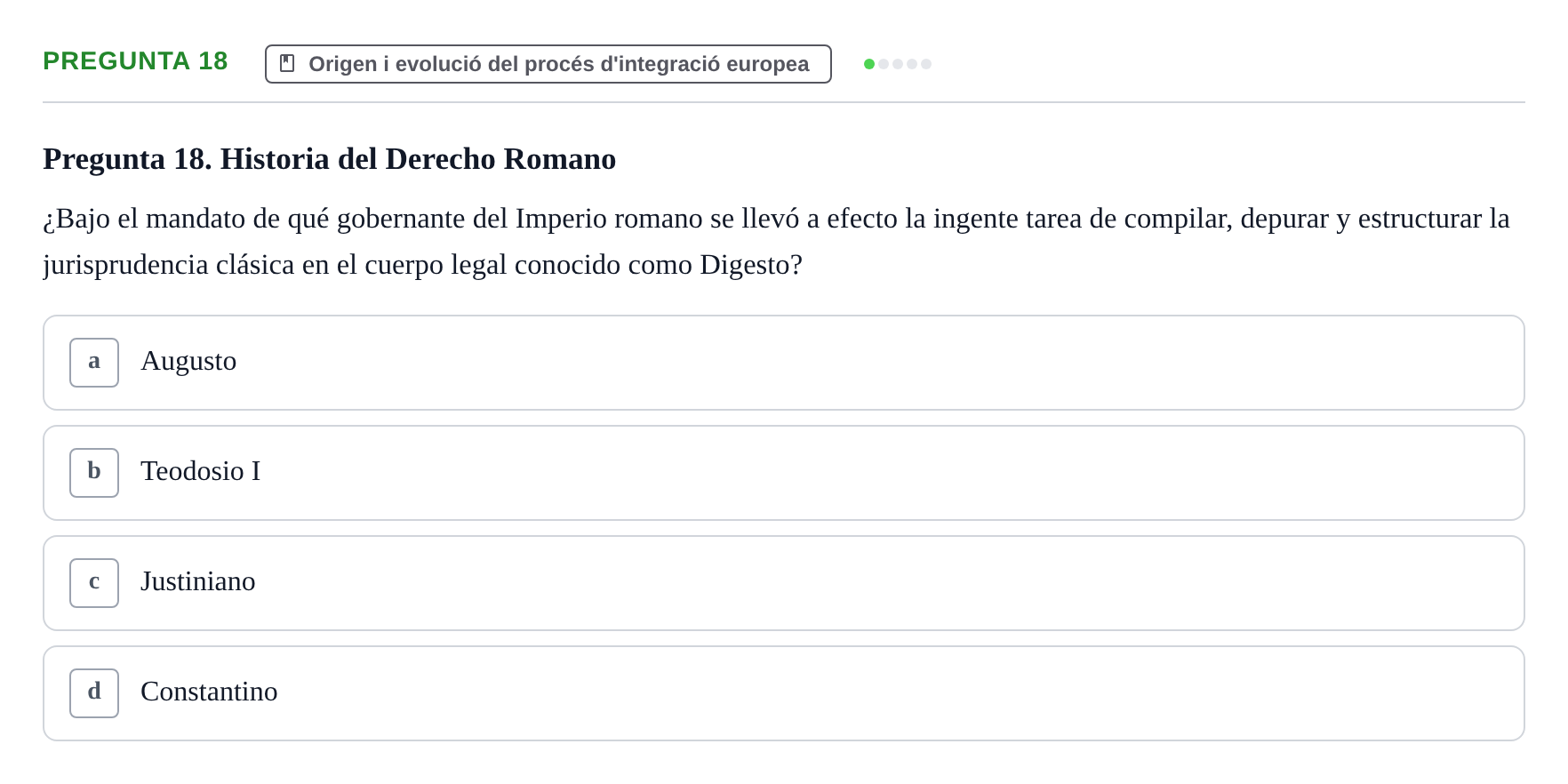Pick answer option d Constantino

tap(784, 693)
